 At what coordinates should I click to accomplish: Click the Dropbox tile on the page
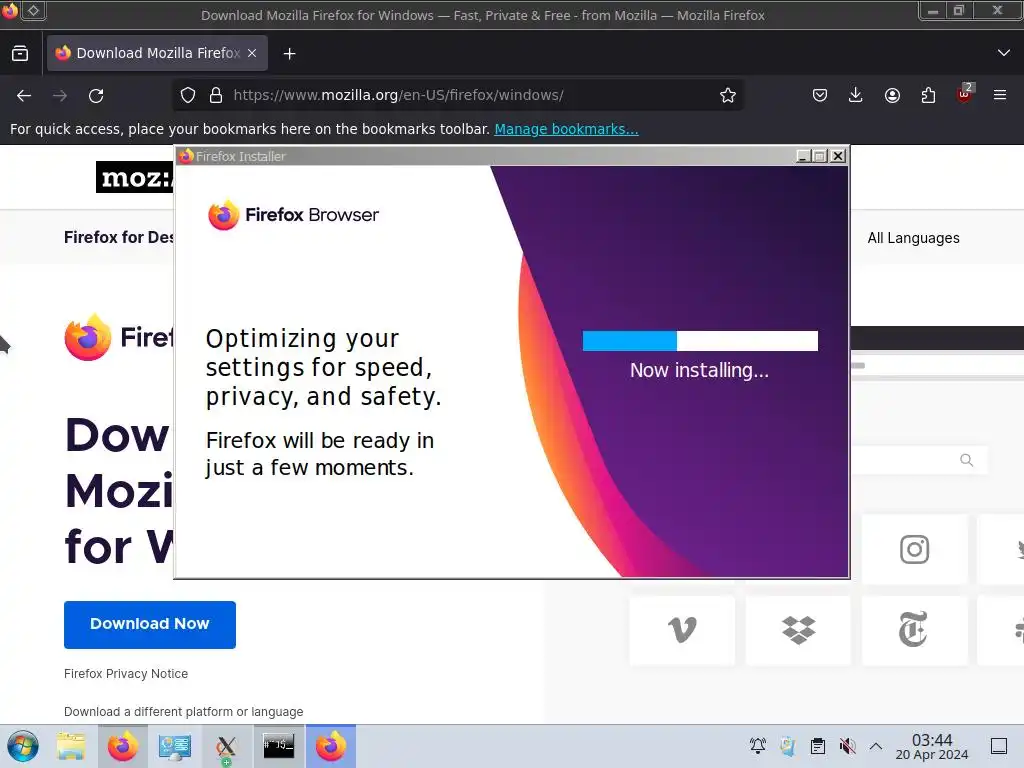[x=798, y=630]
